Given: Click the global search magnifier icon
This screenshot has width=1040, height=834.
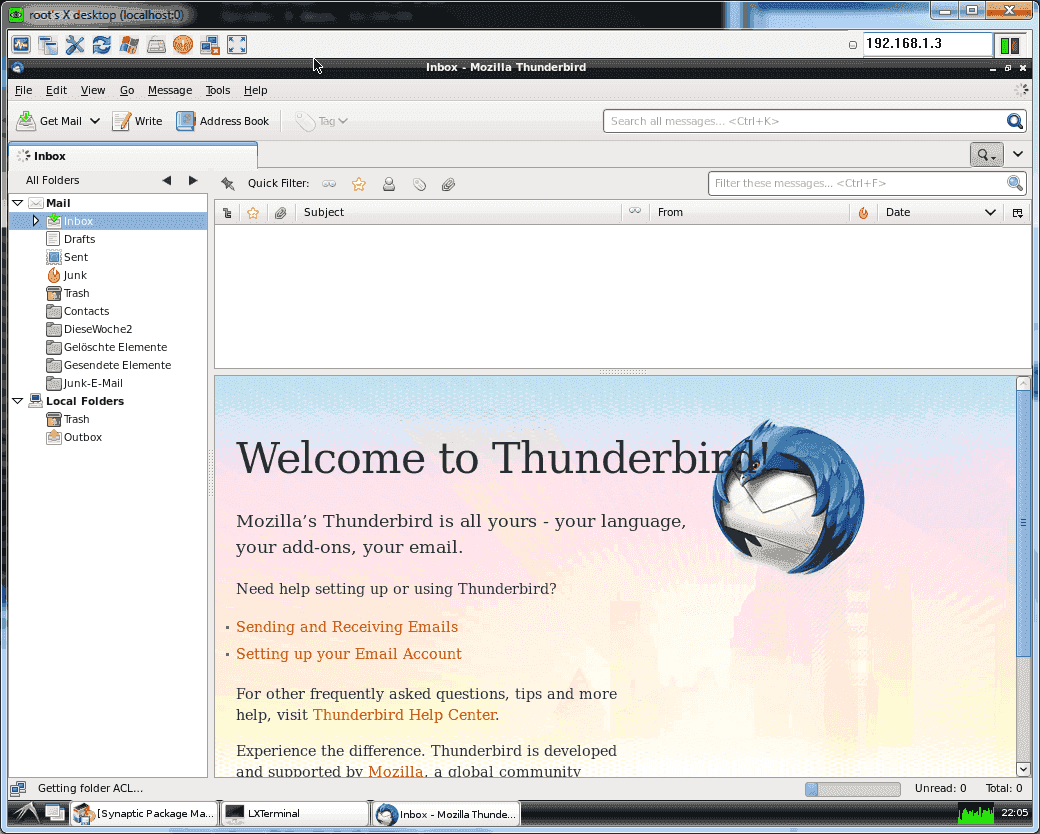Looking at the screenshot, I should pos(1014,121).
